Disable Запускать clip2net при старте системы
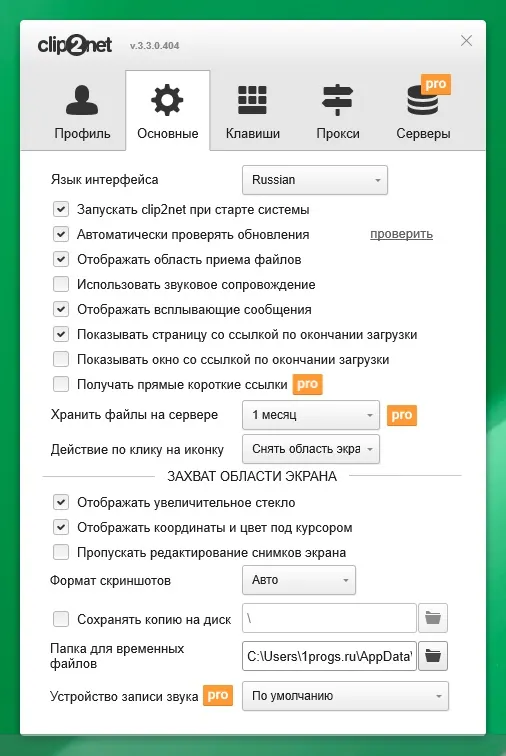506x756 pixels. (x=61, y=209)
